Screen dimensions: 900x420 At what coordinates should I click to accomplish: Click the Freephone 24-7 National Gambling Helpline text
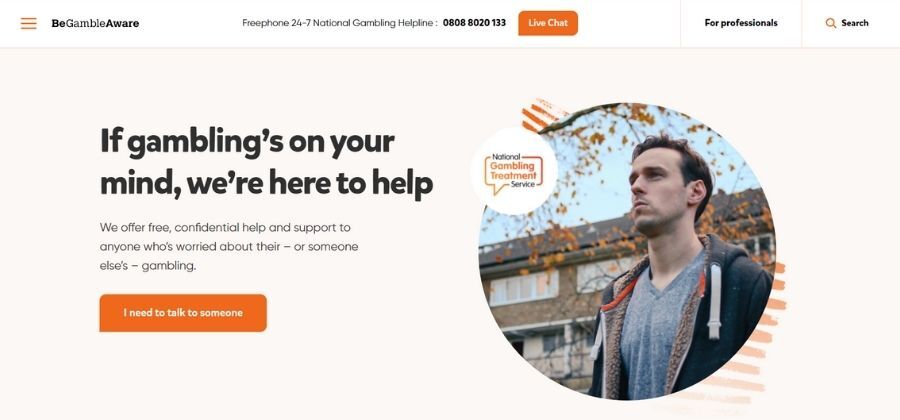click(x=340, y=23)
